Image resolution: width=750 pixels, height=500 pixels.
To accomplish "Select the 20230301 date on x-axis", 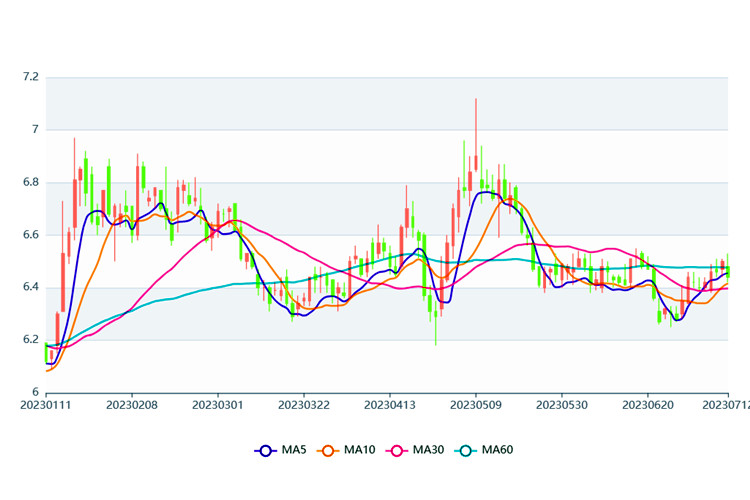I will coord(217,406).
